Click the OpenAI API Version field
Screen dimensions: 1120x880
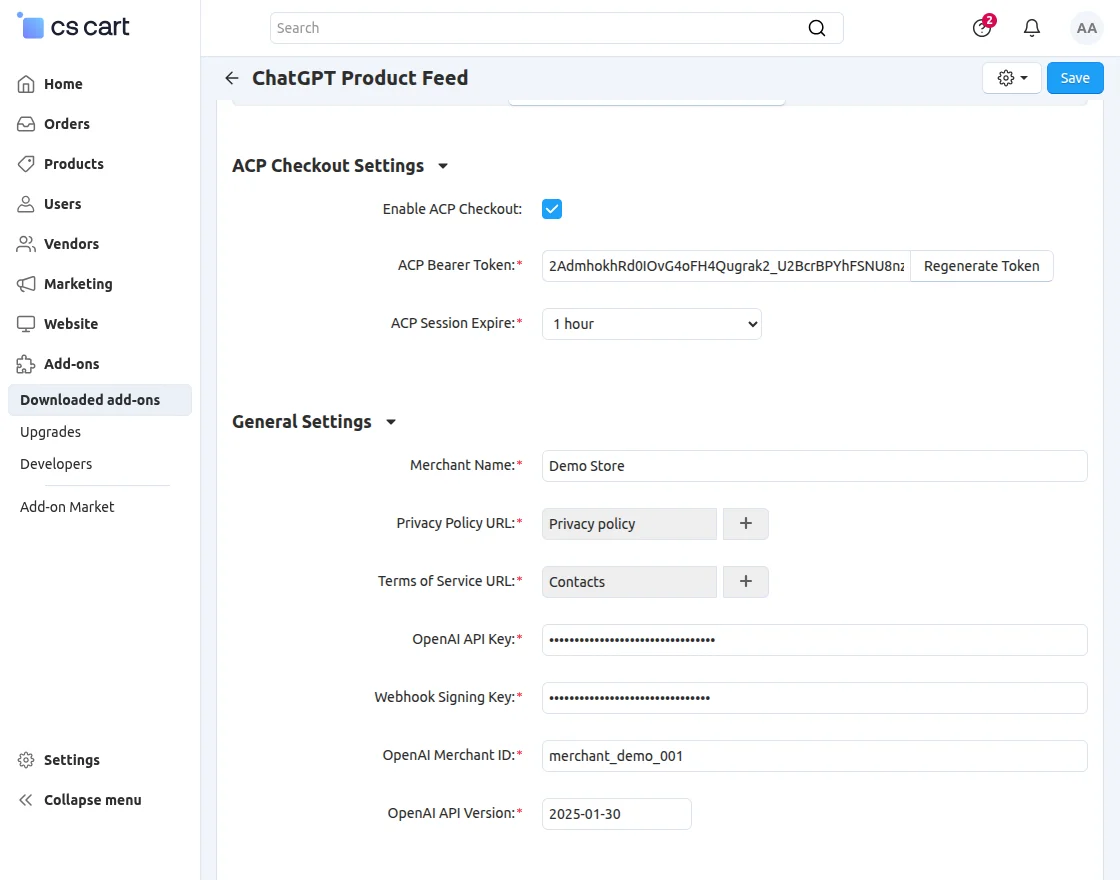pyautogui.click(x=616, y=814)
